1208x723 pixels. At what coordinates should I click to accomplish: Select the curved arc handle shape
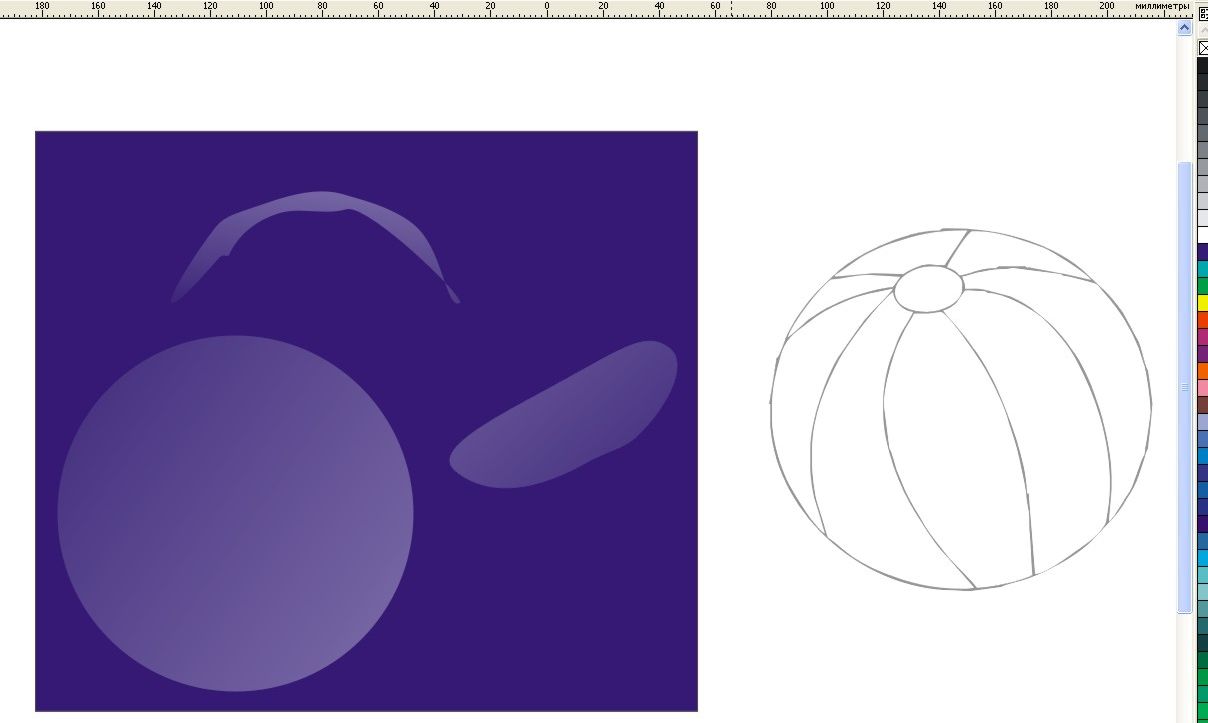click(320, 205)
